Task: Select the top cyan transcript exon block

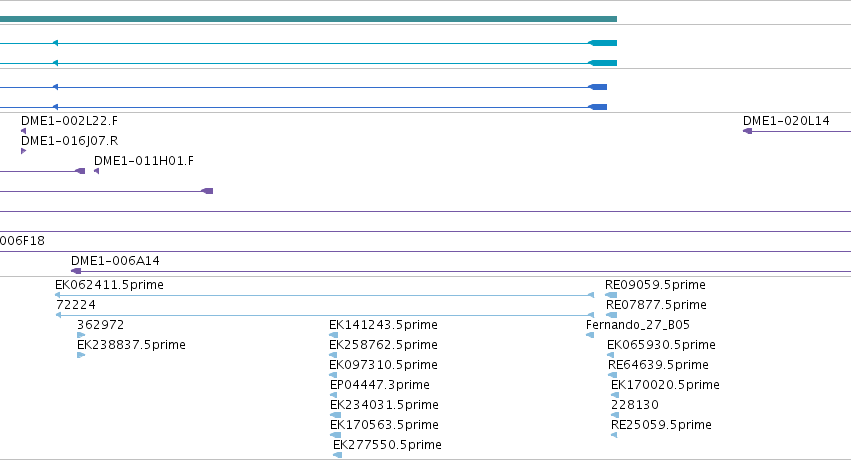Action: click(x=603, y=43)
